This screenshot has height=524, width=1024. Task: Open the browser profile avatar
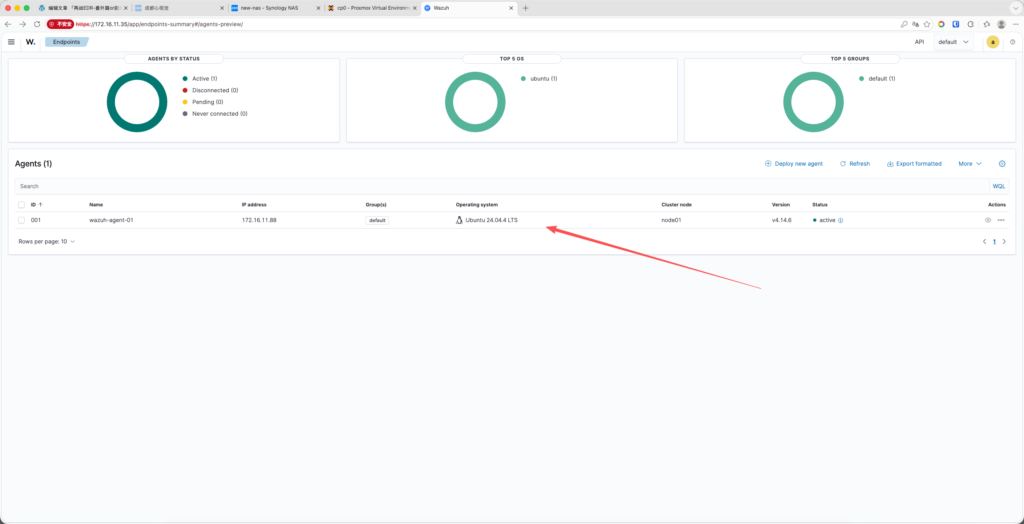pyautogui.click(x=1001, y=24)
